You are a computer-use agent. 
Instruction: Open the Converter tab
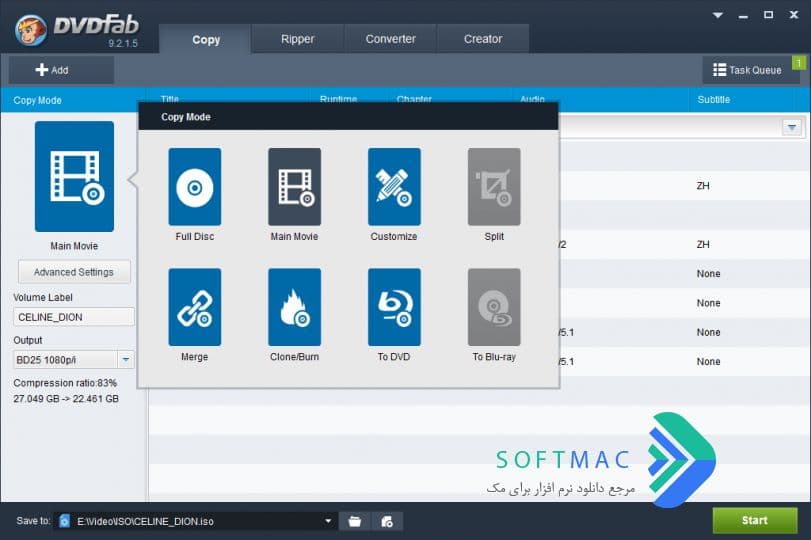pyautogui.click(x=391, y=39)
